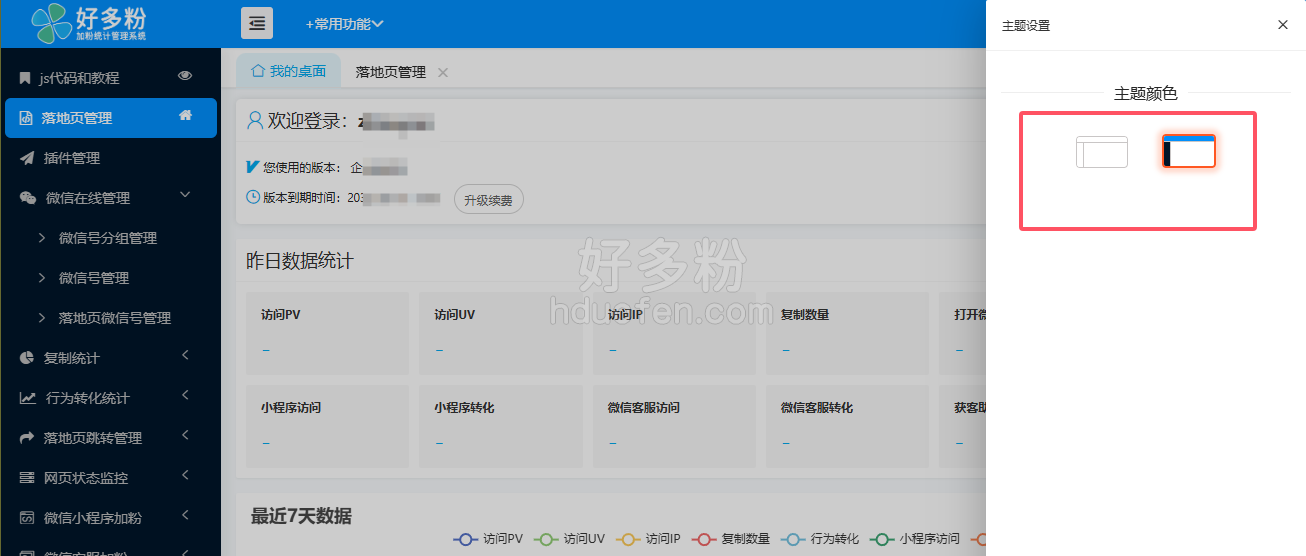Click the 好多粉 logo in header
This screenshot has width=1306, height=556.
point(90,23)
